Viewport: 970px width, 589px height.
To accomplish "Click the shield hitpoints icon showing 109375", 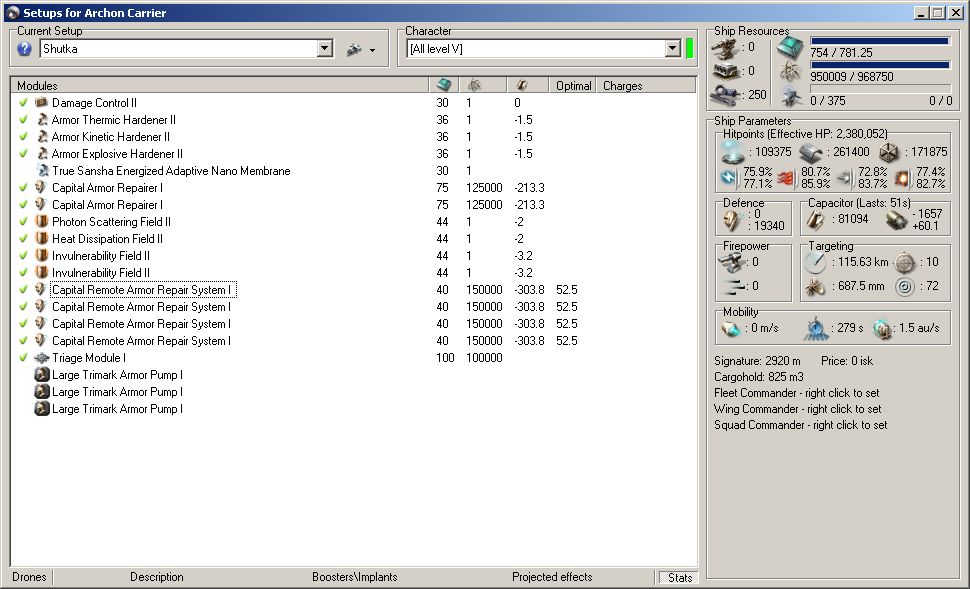I will tap(732, 152).
